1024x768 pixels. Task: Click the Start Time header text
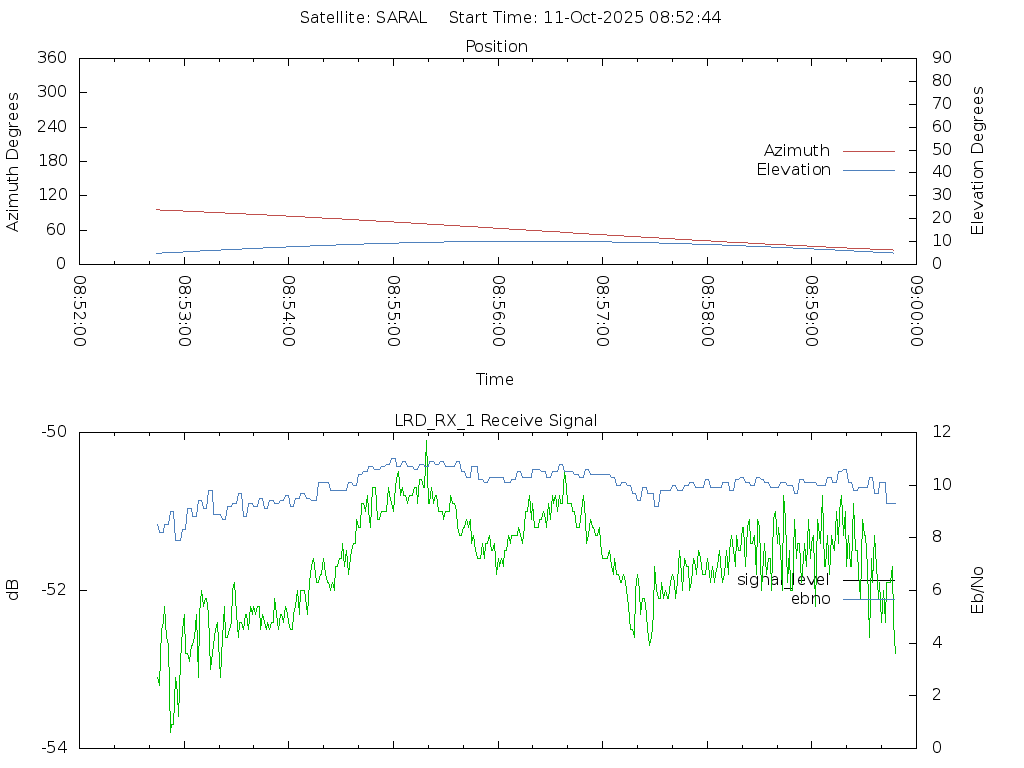pos(585,17)
